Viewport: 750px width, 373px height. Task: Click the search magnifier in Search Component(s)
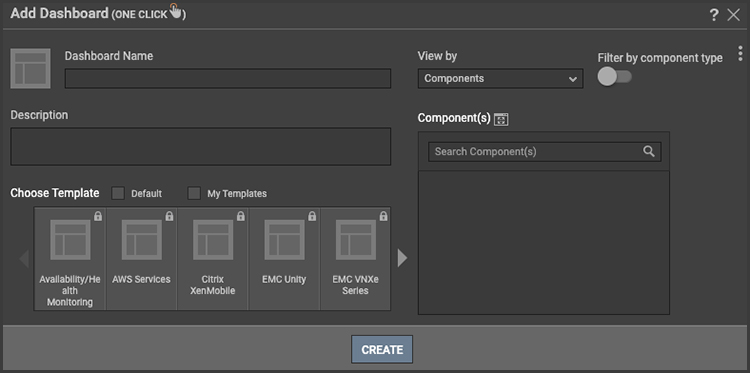point(649,152)
